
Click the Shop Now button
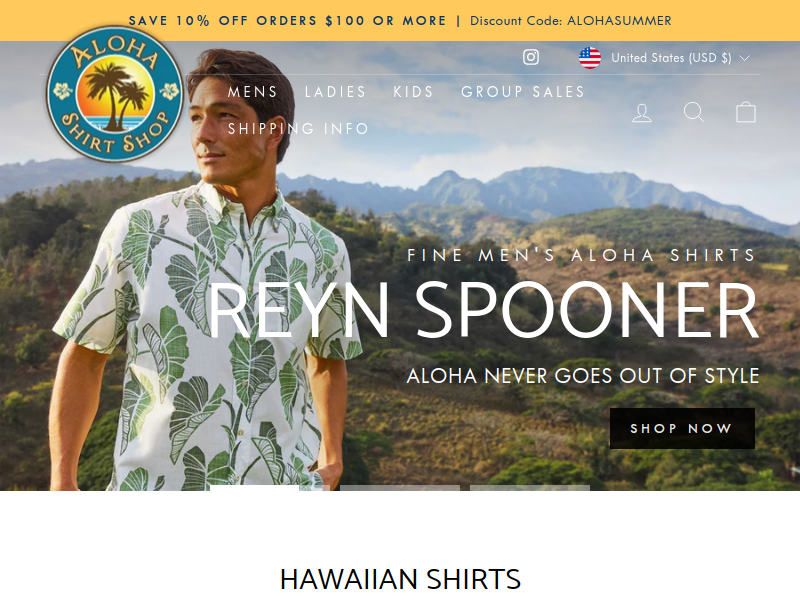coord(682,429)
